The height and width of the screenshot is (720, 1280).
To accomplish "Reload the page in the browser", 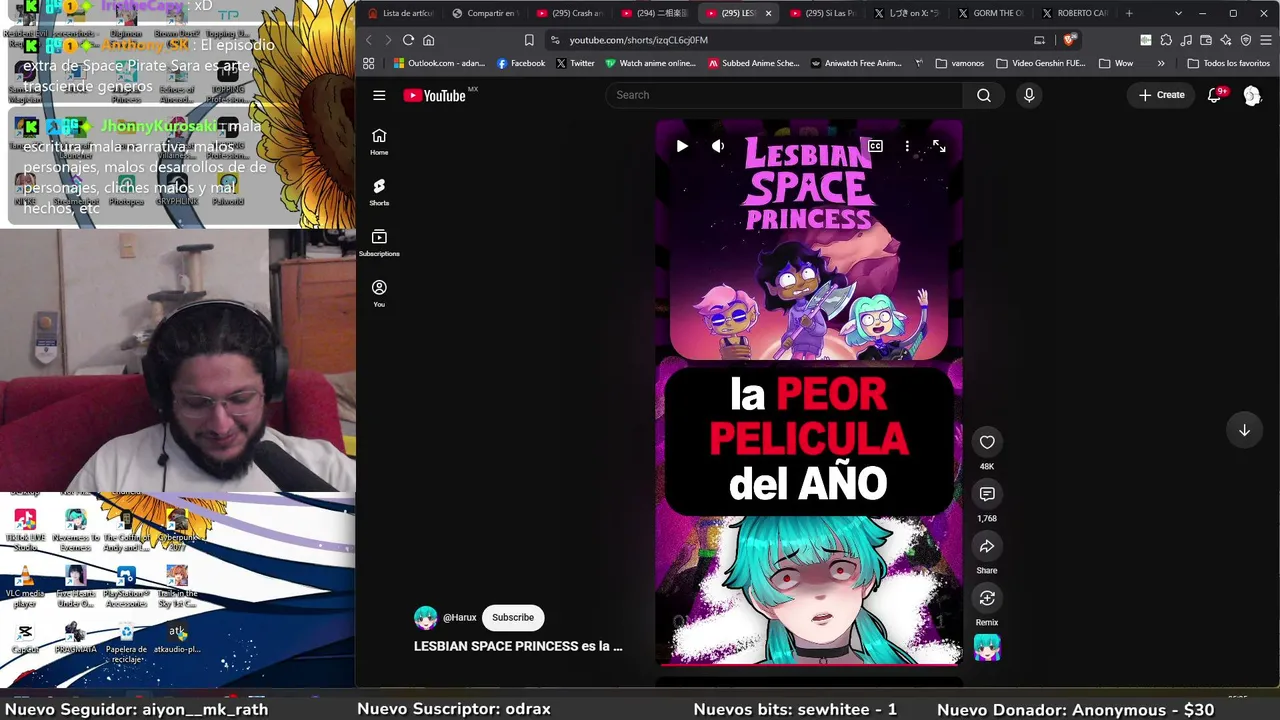I will click(408, 40).
